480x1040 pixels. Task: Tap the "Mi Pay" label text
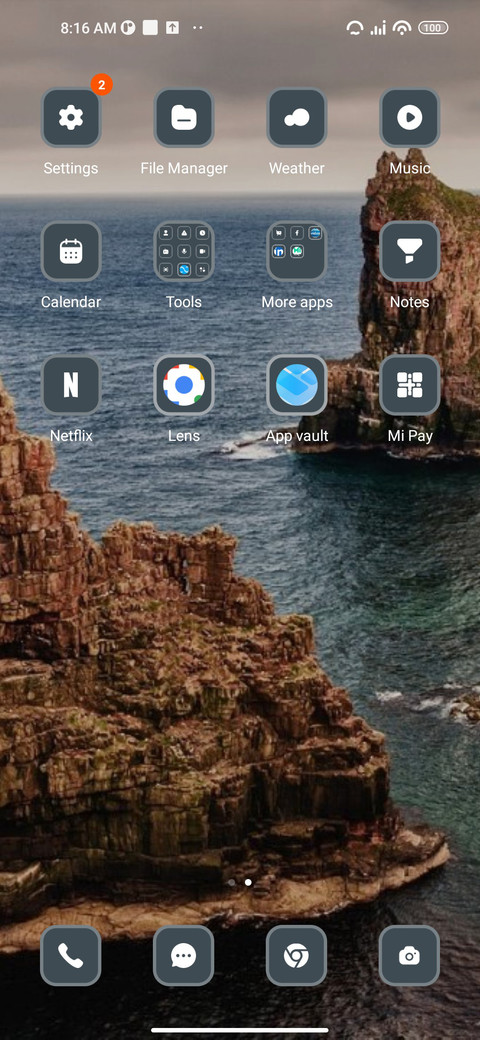[x=410, y=436]
